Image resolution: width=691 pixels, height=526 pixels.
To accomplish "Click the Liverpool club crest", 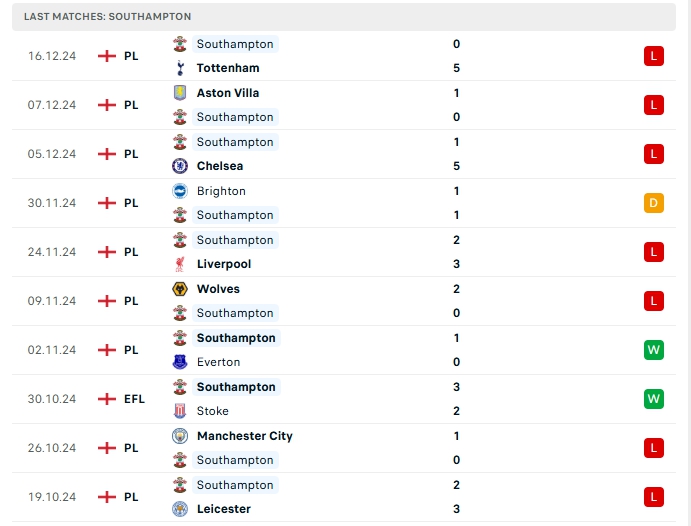I will 180,264.
